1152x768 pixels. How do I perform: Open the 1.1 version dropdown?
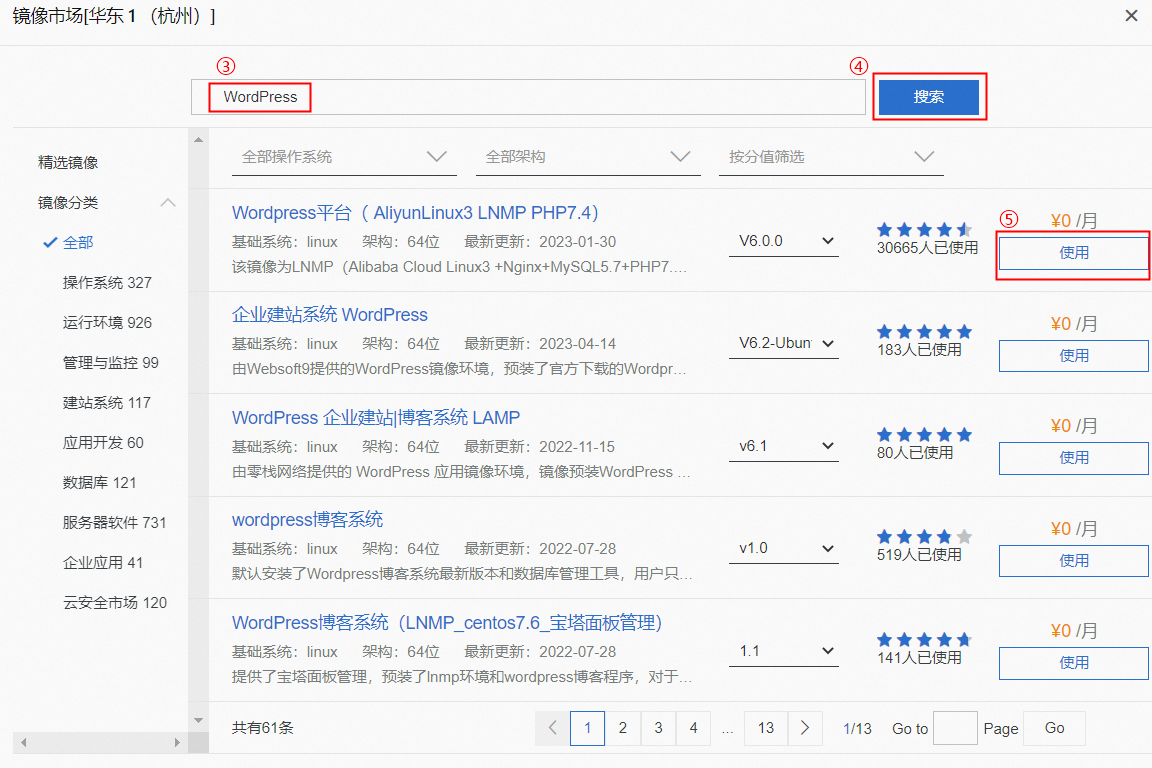pyautogui.click(x=783, y=651)
